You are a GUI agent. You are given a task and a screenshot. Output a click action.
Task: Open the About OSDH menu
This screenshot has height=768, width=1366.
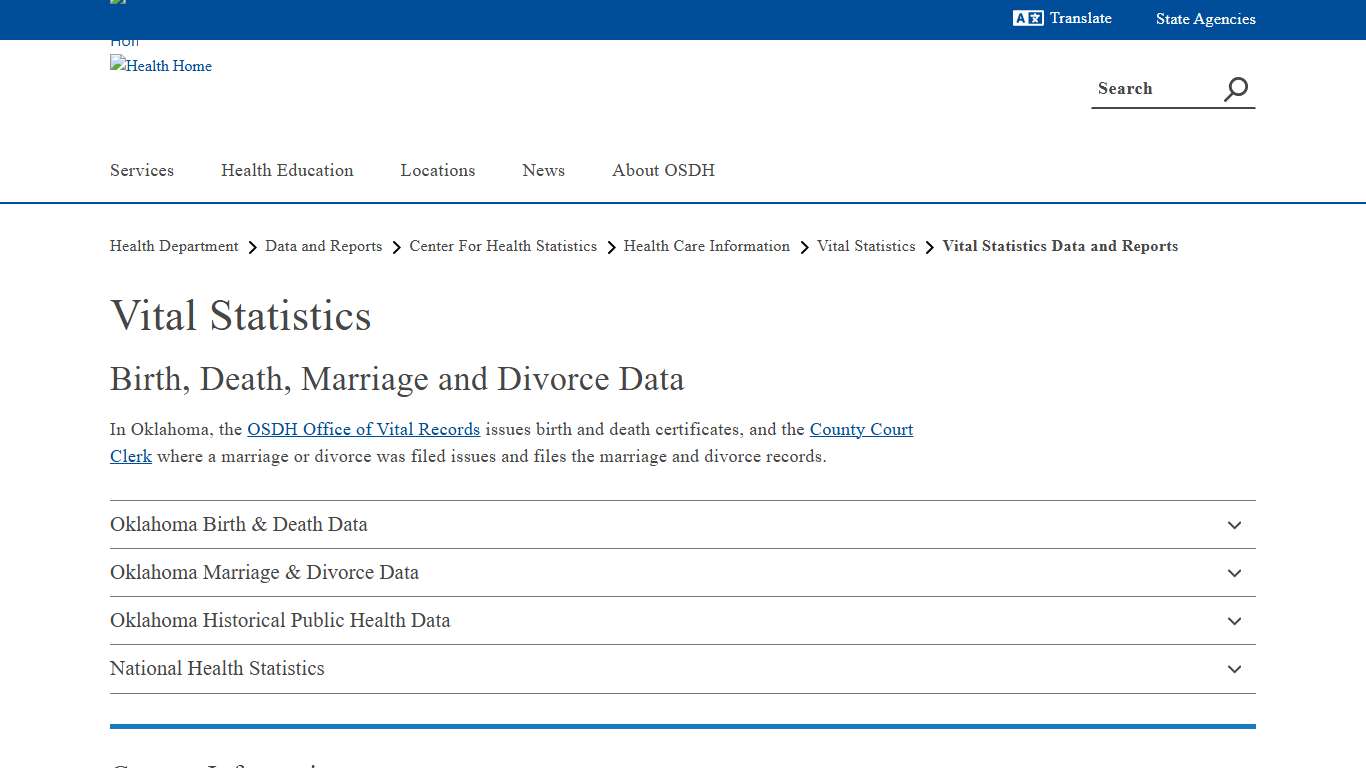click(663, 170)
